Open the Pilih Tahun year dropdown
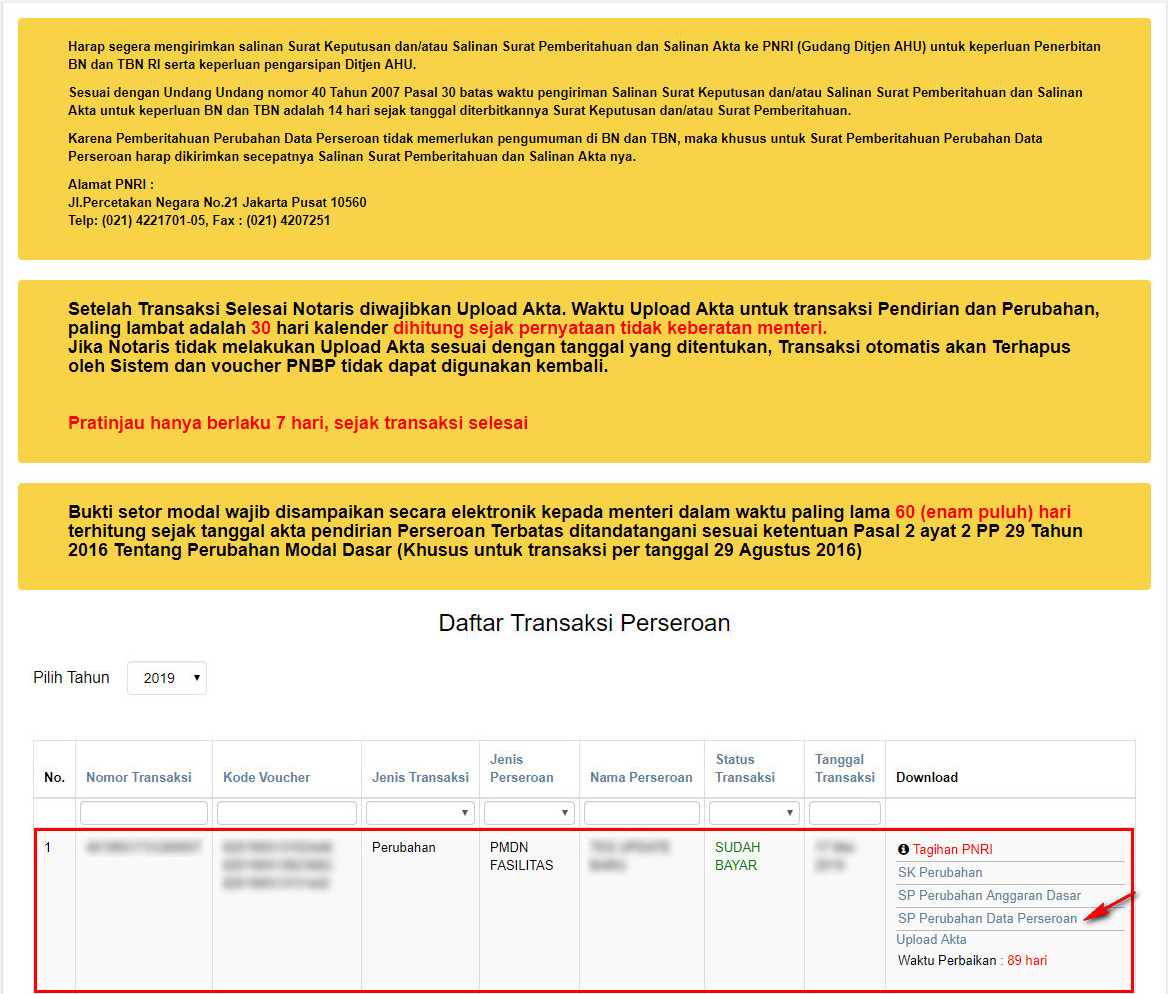 pyautogui.click(x=167, y=678)
